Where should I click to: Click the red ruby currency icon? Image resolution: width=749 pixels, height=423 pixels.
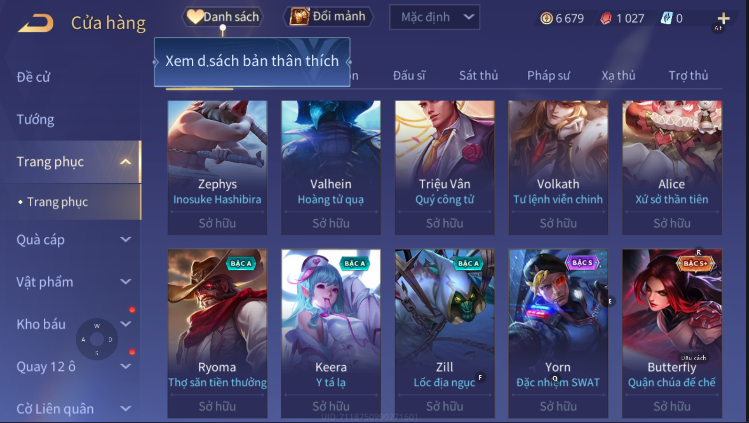pos(606,19)
